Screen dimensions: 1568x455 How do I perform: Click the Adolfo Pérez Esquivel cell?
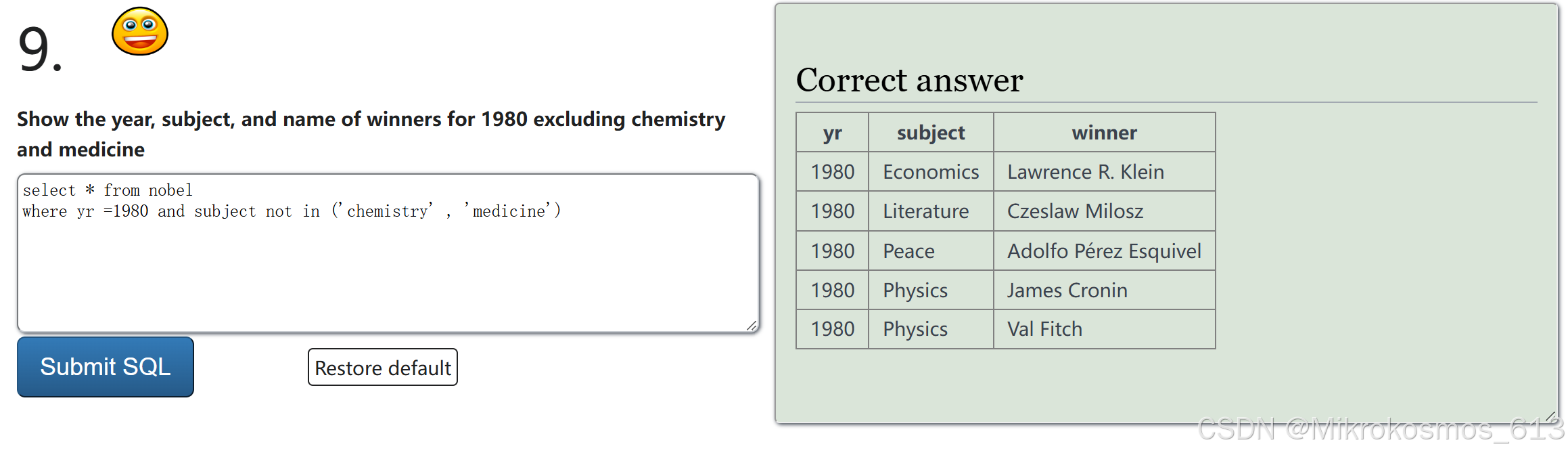click(1103, 251)
